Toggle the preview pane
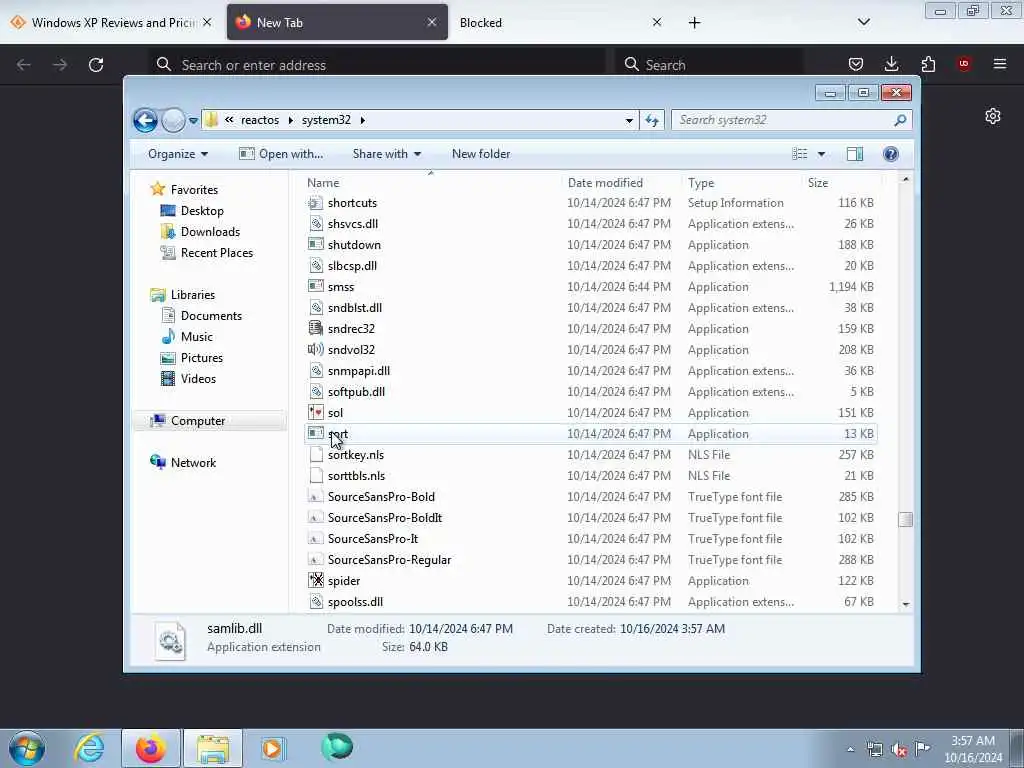This screenshot has width=1024, height=768. [855, 154]
